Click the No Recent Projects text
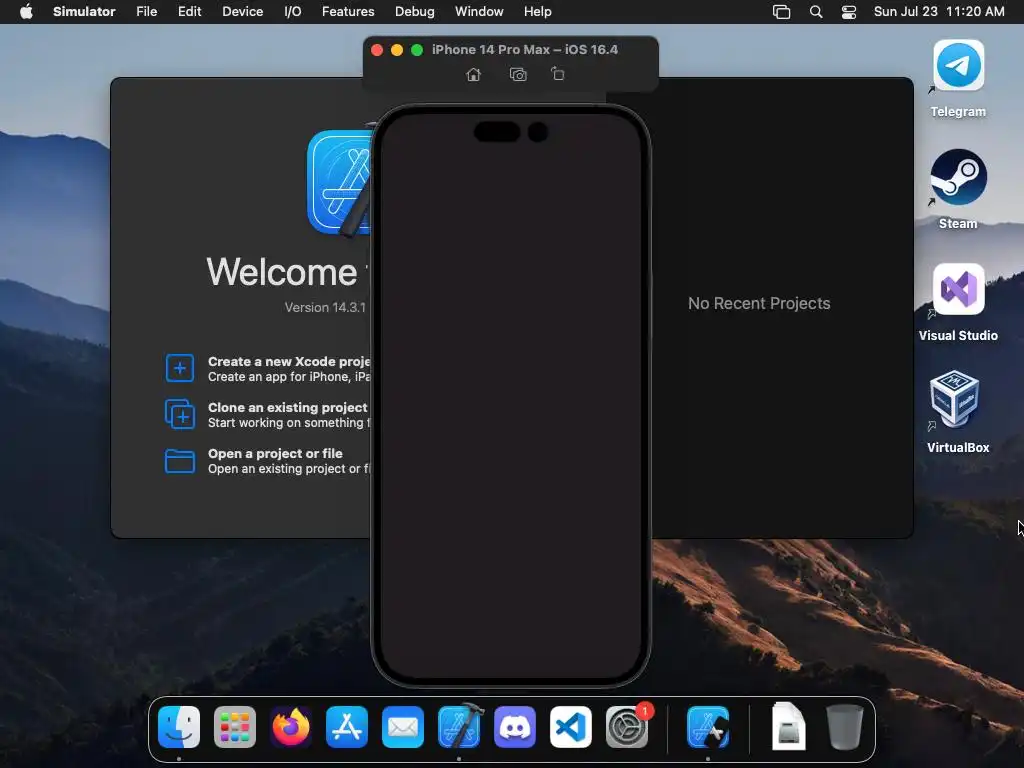The image size is (1024, 768). coord(759,304)
